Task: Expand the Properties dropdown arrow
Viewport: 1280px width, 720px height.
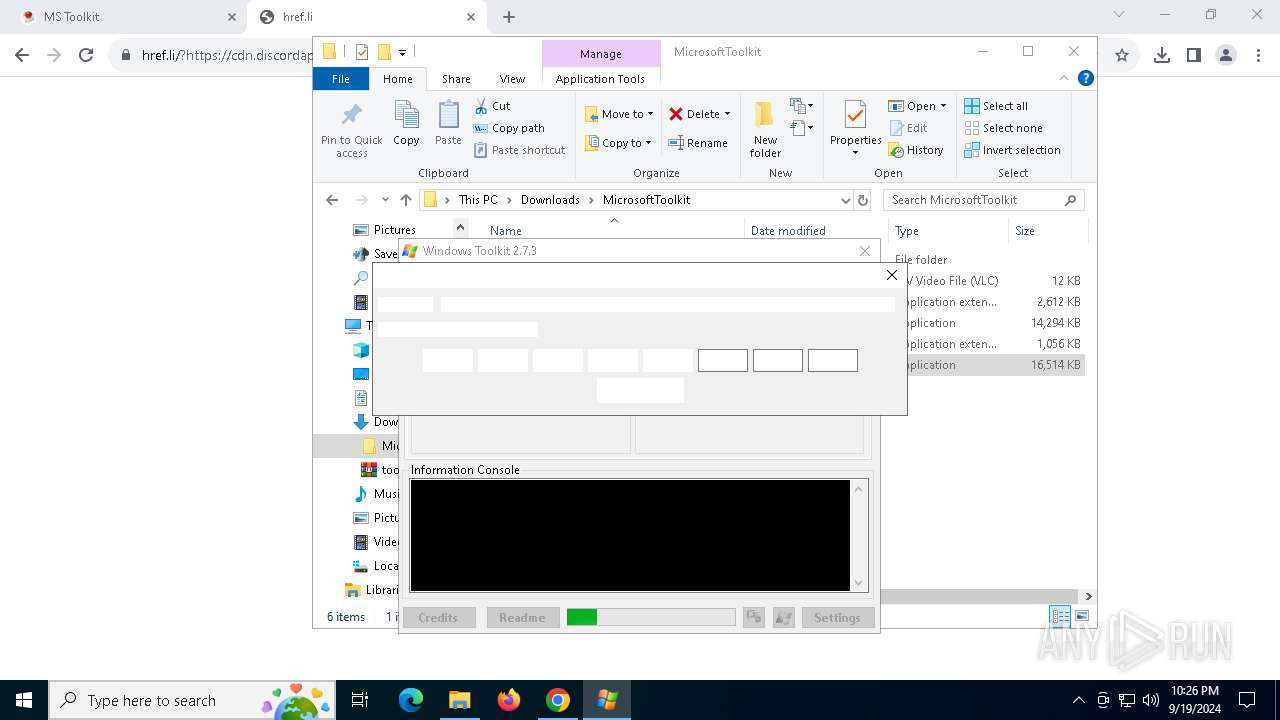Action: point(855,153)
